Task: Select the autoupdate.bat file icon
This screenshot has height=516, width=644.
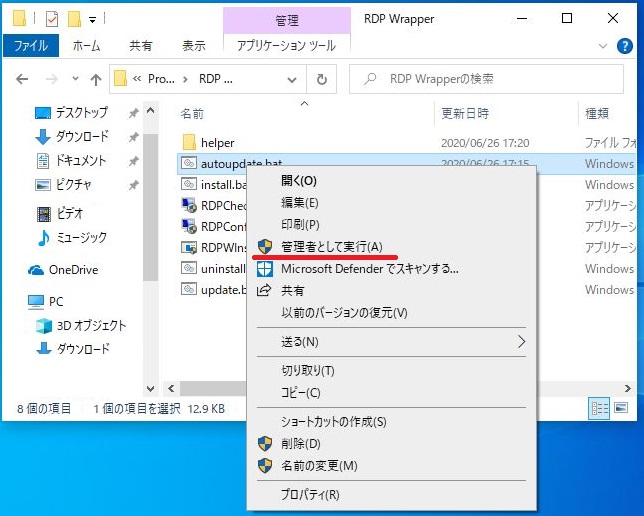Action: (x=189, y=163)
